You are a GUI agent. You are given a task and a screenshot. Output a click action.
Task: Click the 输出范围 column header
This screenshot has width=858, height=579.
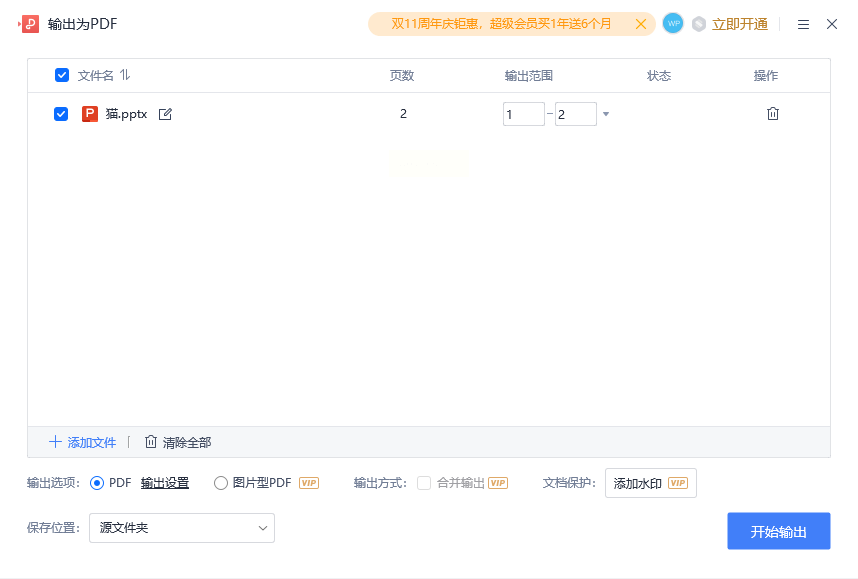[529, 76]
